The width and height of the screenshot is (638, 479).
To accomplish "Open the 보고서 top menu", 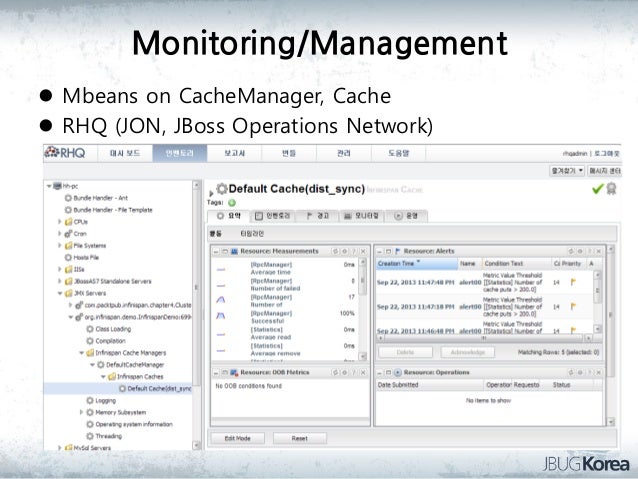I will [x=235, y=153].
